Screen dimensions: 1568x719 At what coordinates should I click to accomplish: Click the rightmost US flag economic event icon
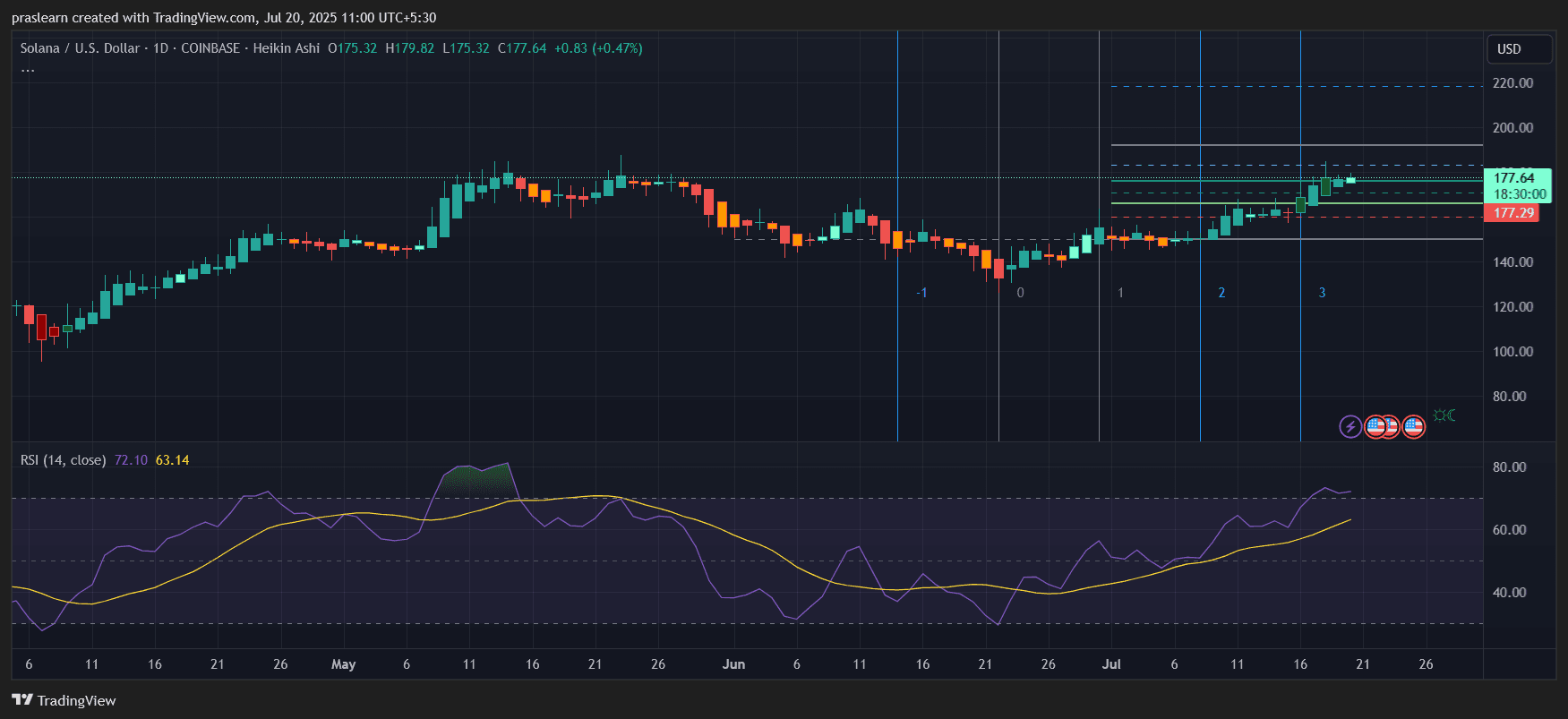(x=1414, y=426)
